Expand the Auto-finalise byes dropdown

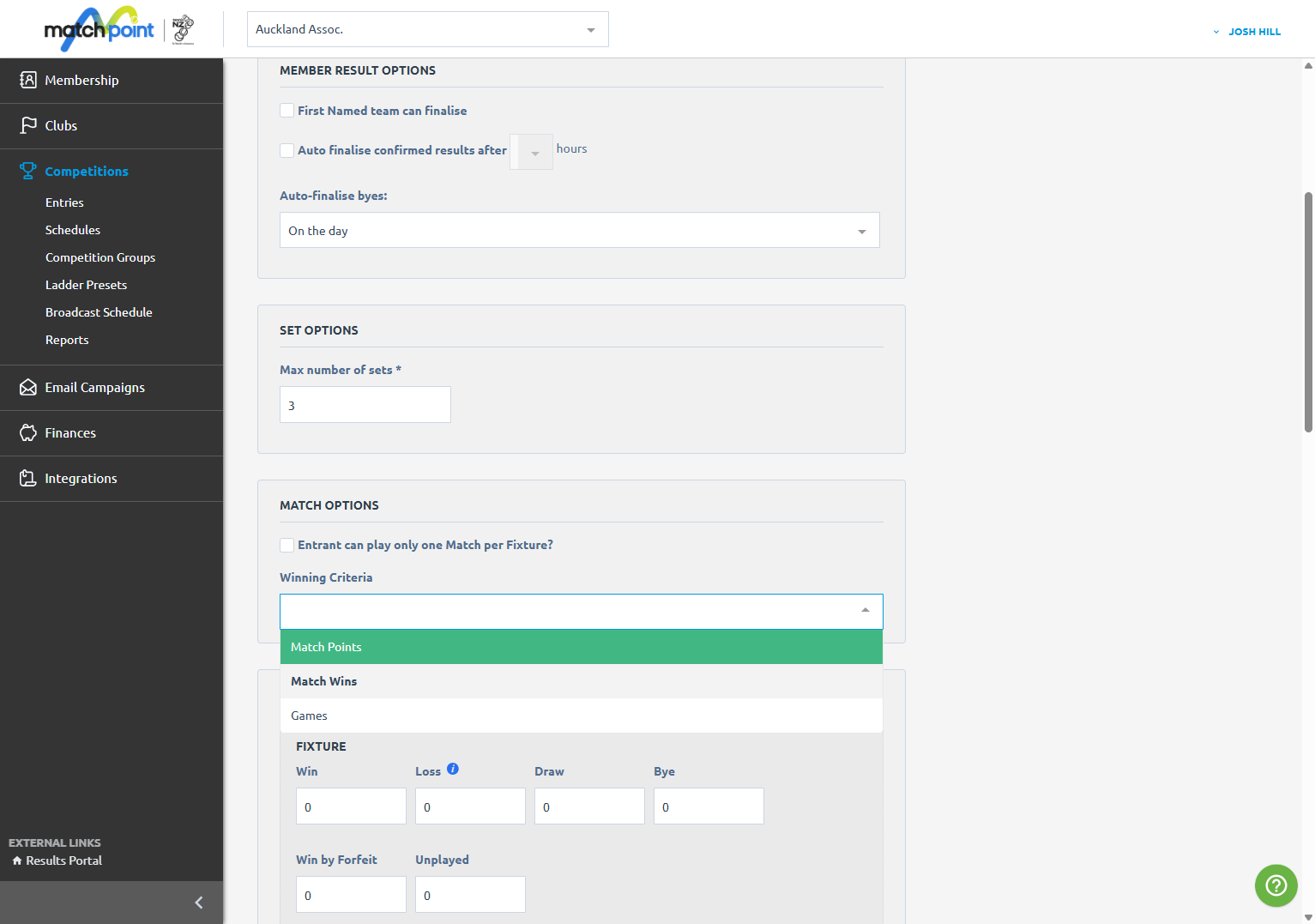[580, 230]
